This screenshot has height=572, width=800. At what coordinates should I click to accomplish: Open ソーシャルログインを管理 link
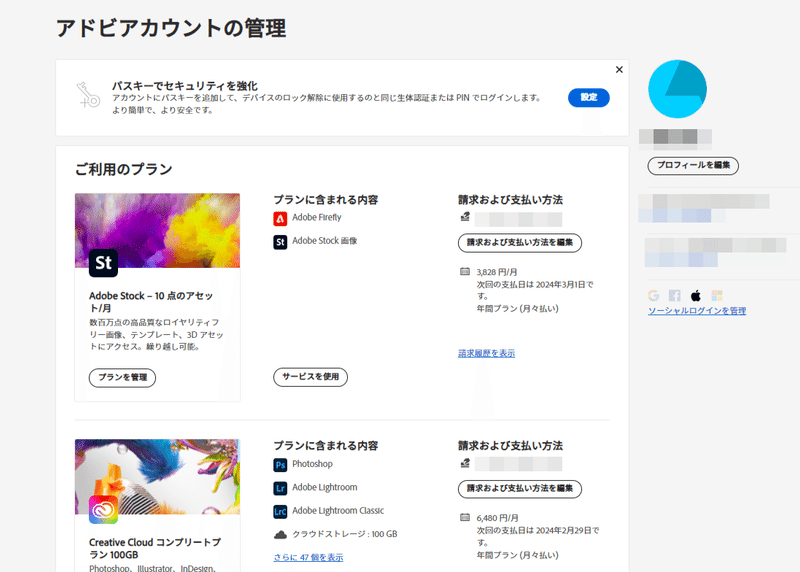[697, 311]
